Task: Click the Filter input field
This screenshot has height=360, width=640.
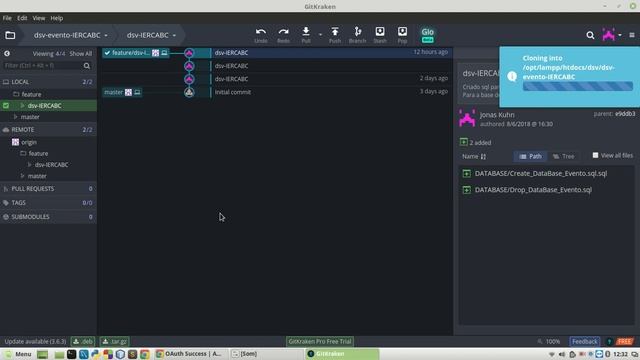Action: (x=42, y=66)
